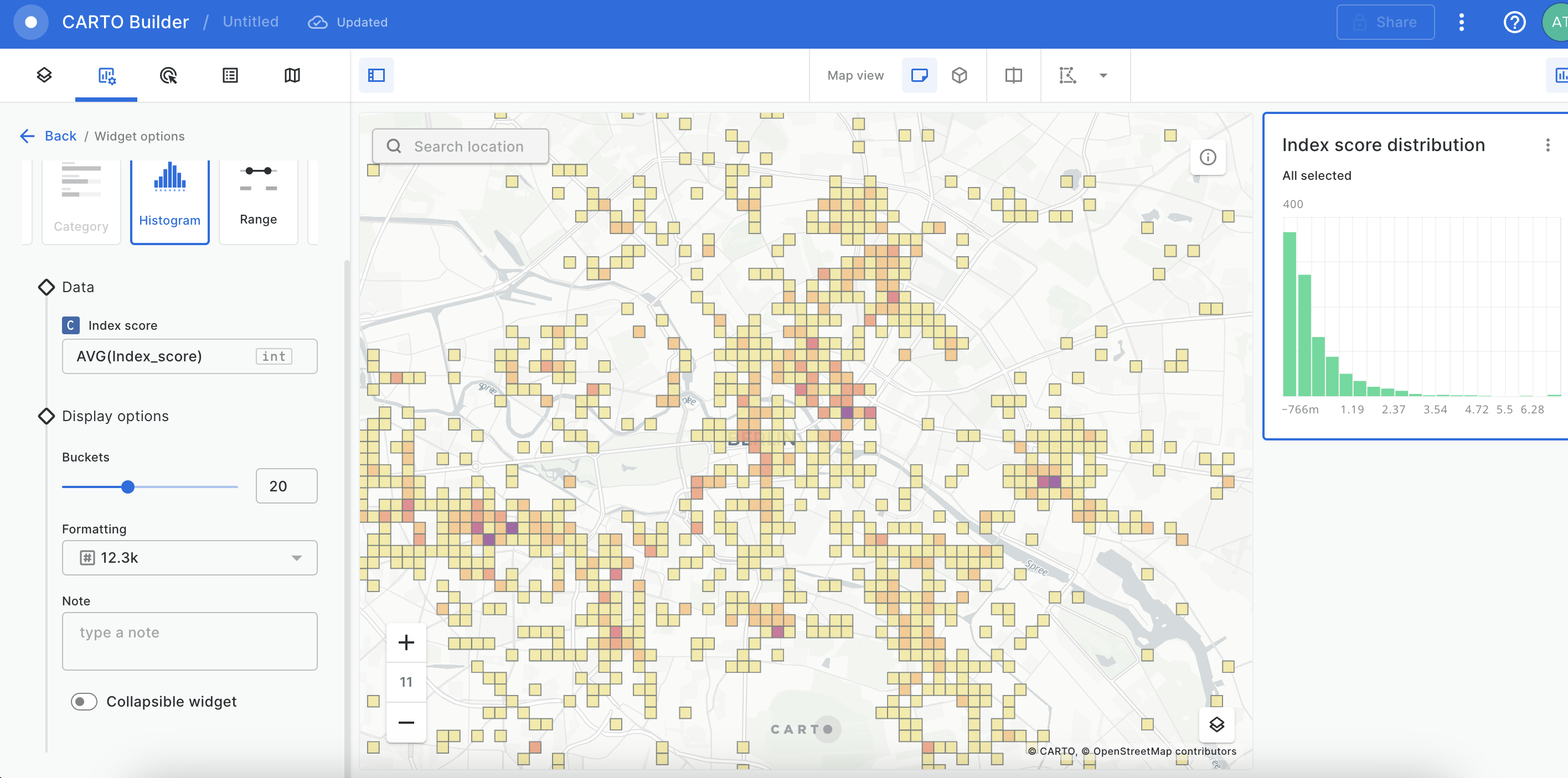This screenshot has height=778, width=1568.
Task: Enable split dual map view icon
Action: coord(1013,75)
